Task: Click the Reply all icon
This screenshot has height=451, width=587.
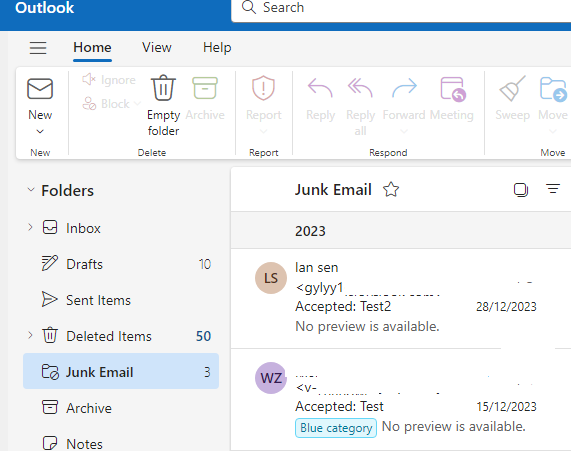Action: pyautogui.click(x=360, y=88)
